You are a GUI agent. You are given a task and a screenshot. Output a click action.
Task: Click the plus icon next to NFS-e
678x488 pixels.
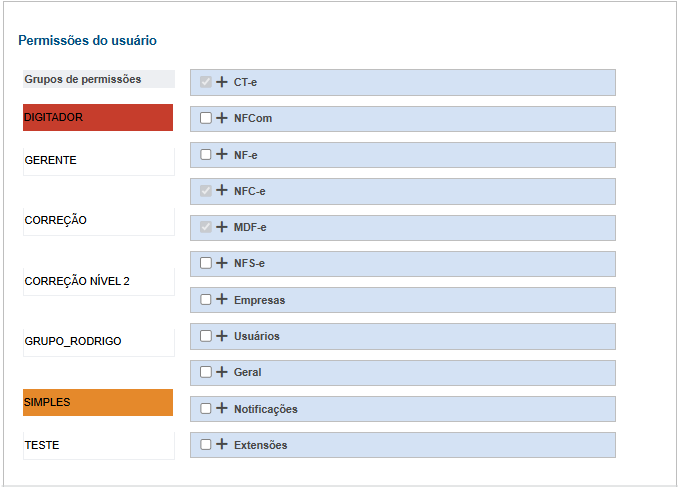tap(222, 263)
